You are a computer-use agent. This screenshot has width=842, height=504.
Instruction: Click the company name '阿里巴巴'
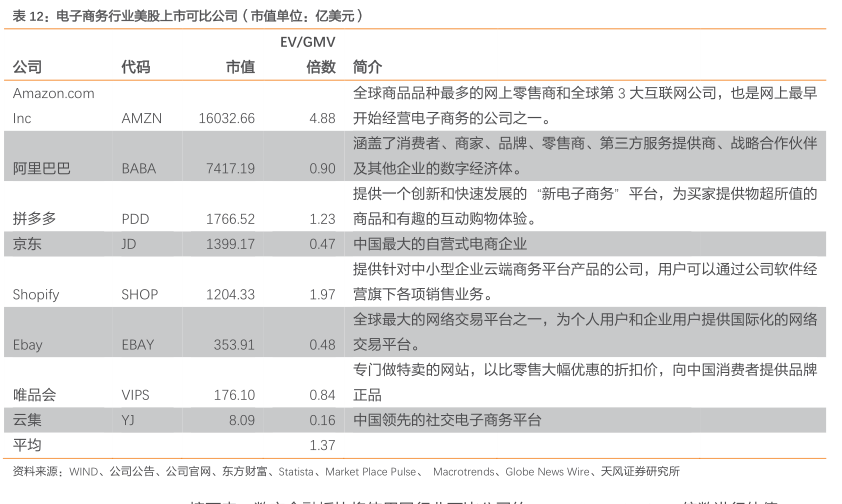(42, 169)
